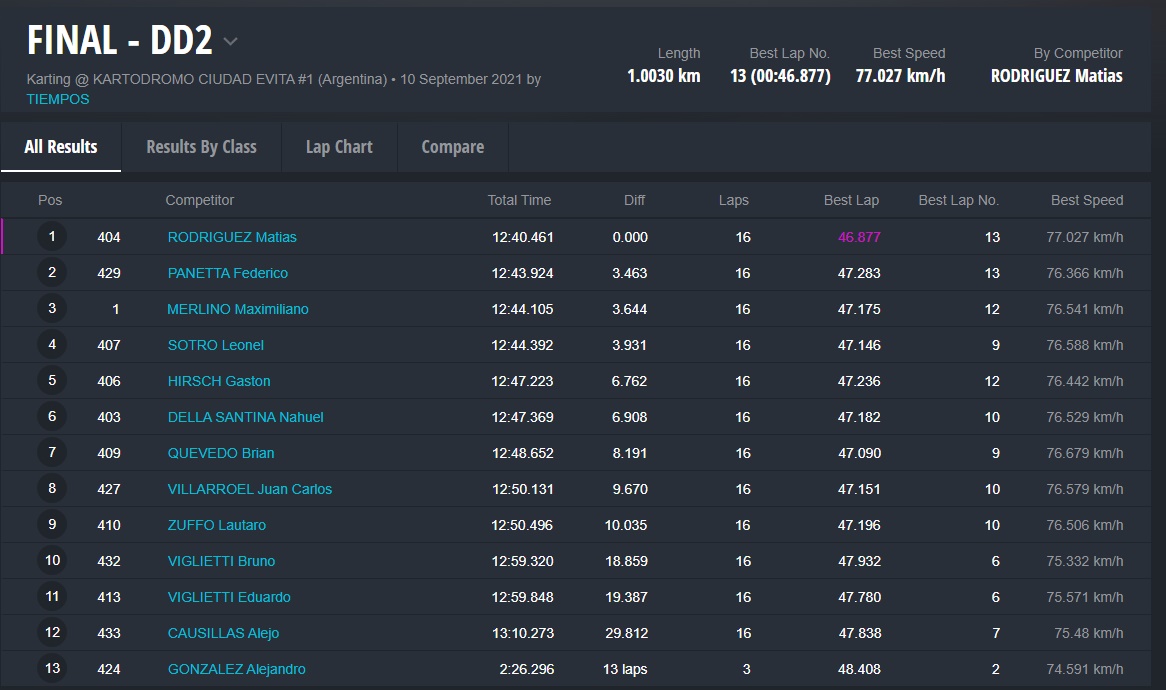The image size is (1166, 690).
Task: Open GONZALEZ Alejandro competitor link
Action: point(237,669)
